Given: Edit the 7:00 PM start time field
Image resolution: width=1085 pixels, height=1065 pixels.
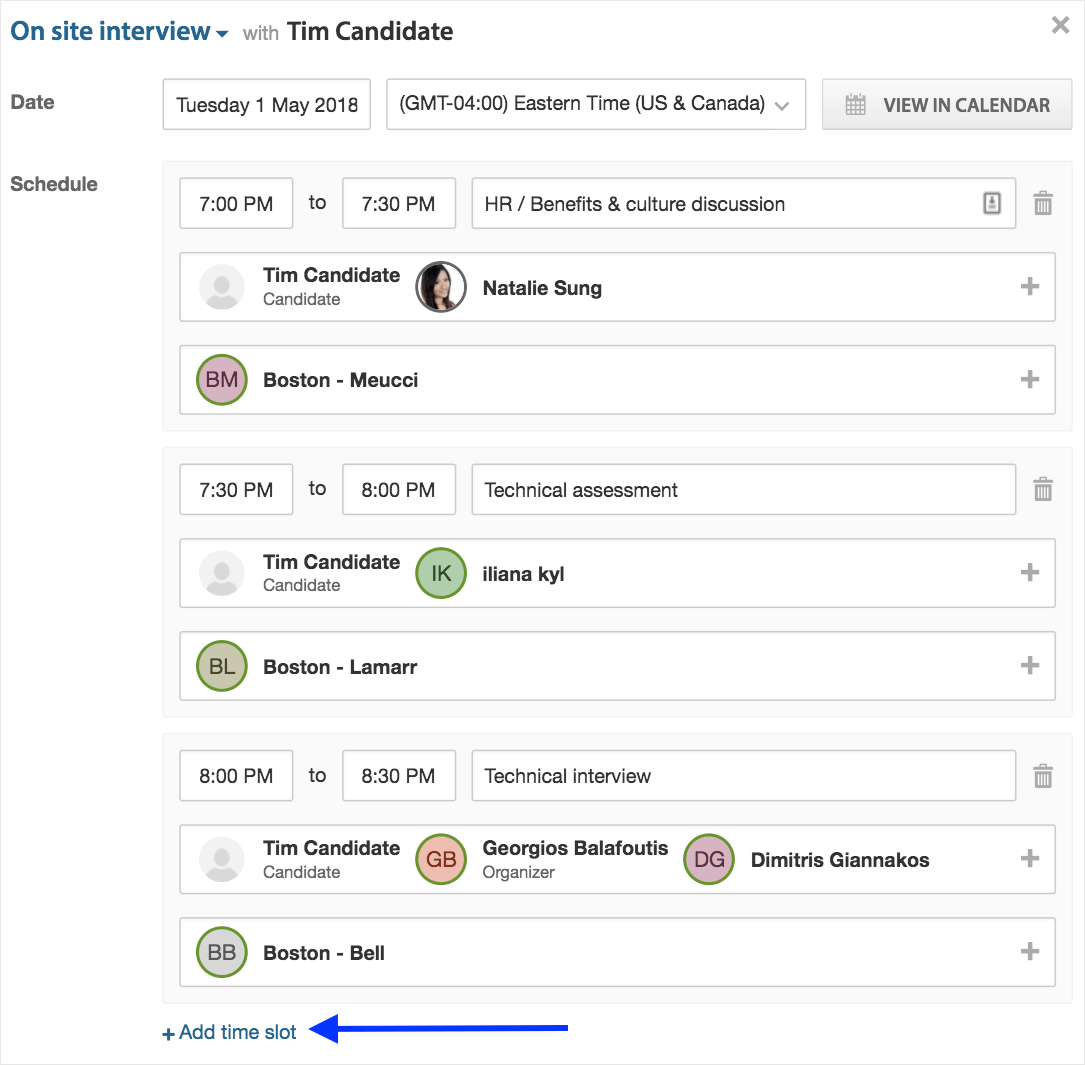Looking at the screenshot, I should [x=236, y=203].
